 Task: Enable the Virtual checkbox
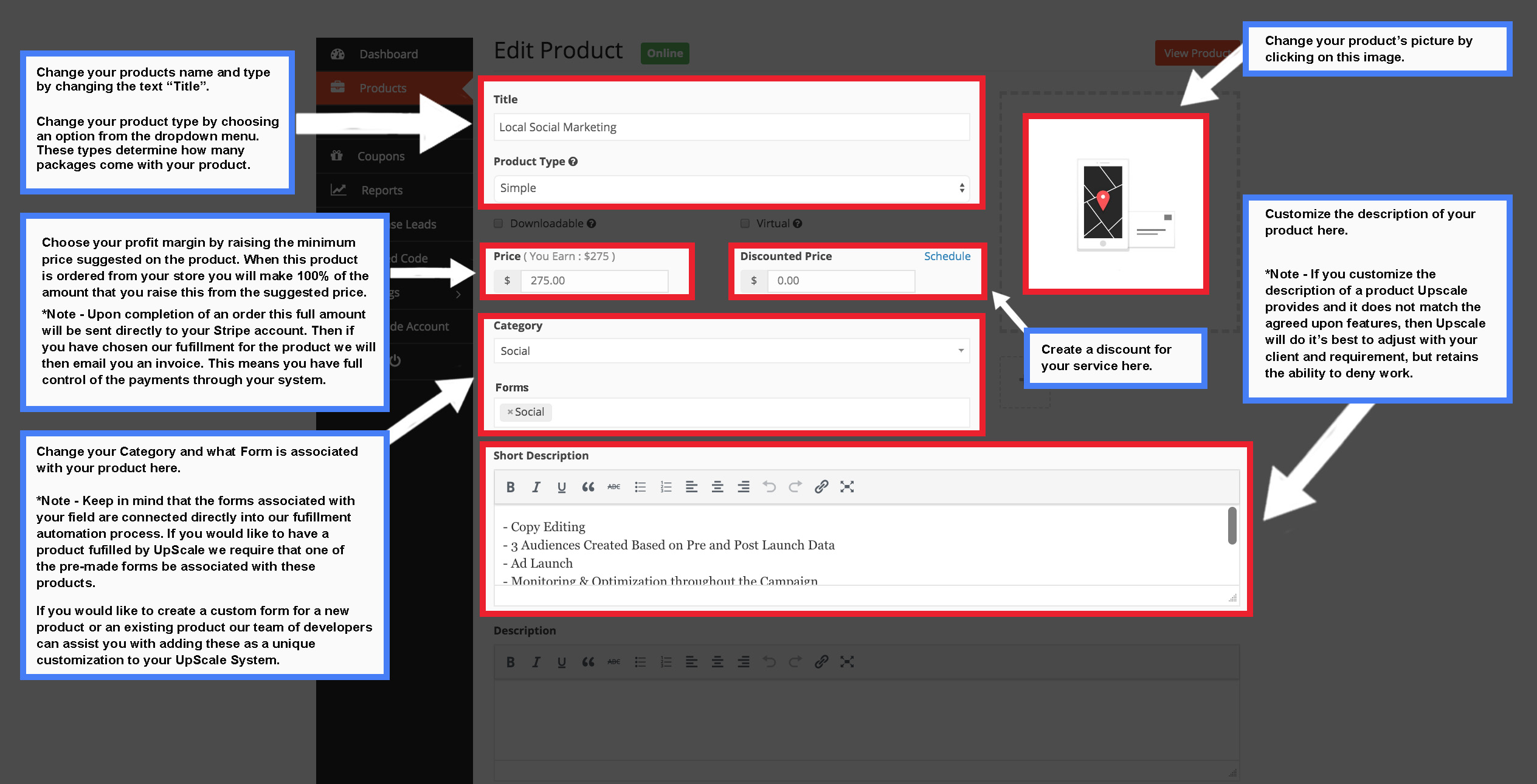point(745,224)
